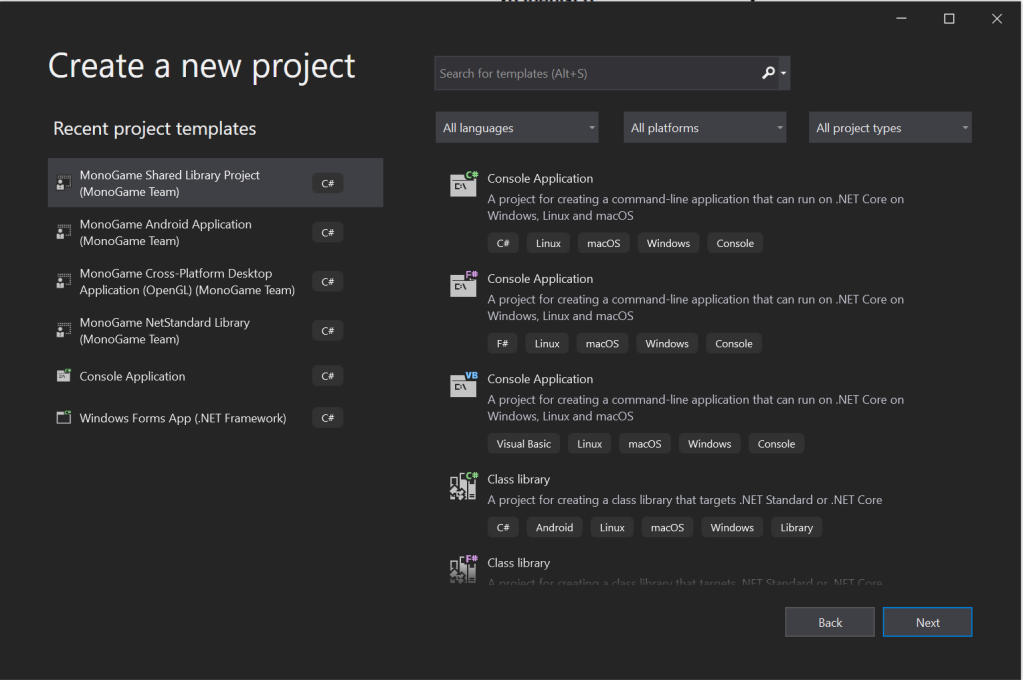Click the search magnifier icon
1023x680 pixels.
pyautogui.click(x=769, y=73)
